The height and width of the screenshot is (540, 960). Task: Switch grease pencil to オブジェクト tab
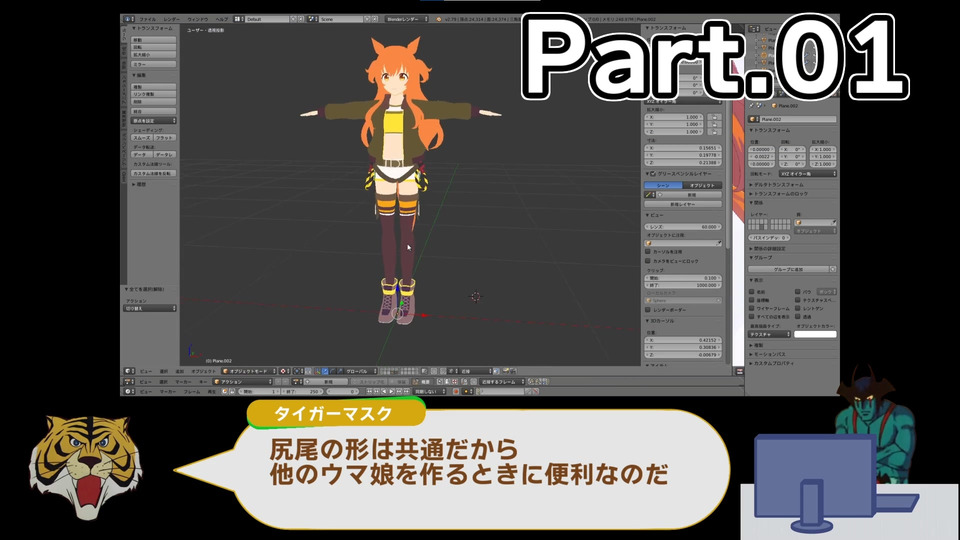click(702, 185)
